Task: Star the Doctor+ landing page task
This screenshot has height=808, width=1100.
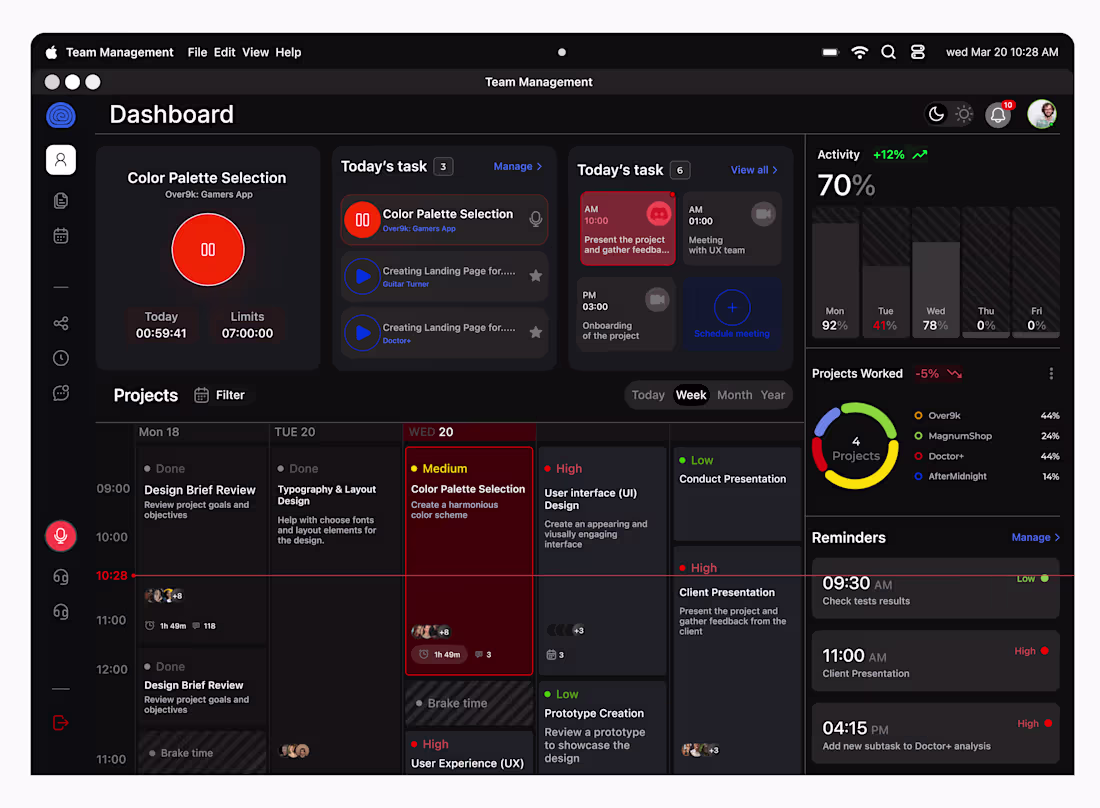Action: pos(536,332)
